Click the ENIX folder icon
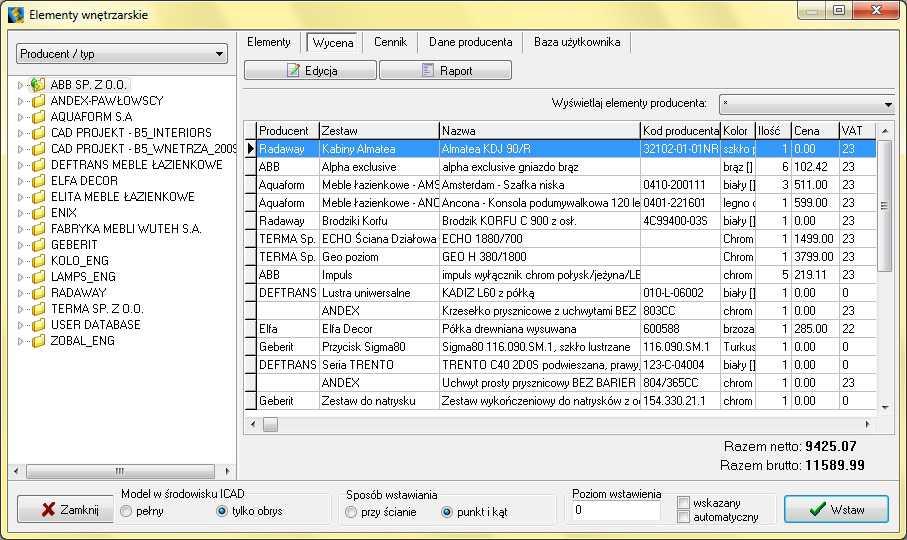This screenshot has width=907, height=540. point(39,213)
